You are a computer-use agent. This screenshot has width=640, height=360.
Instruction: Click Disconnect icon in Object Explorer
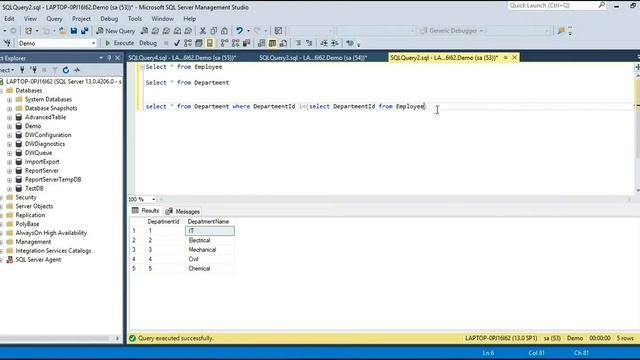(x=33, y=70)
